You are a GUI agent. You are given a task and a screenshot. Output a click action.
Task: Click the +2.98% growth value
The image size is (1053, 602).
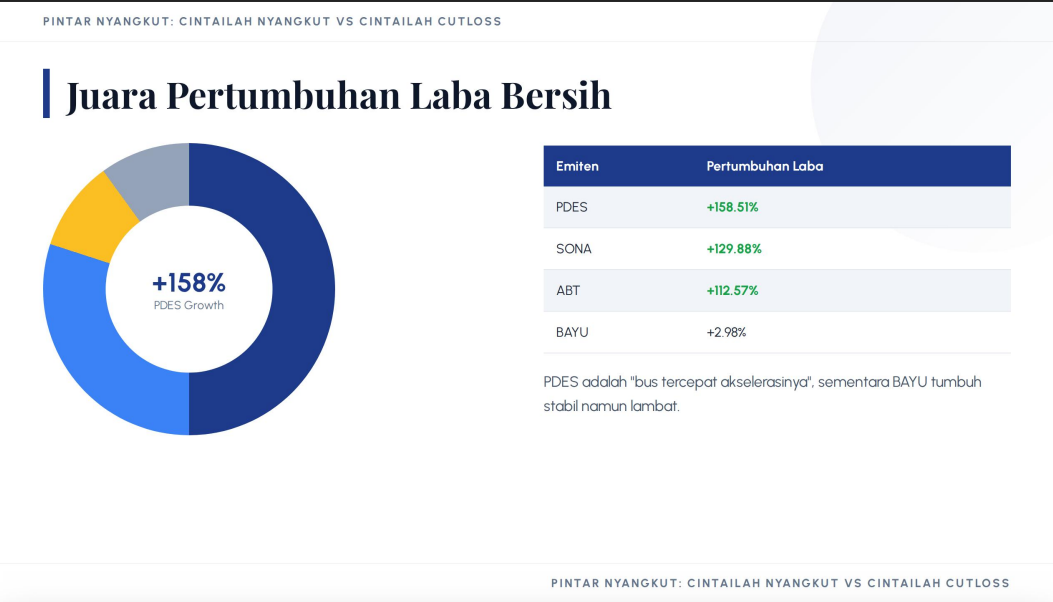click(x=726, y=332)
